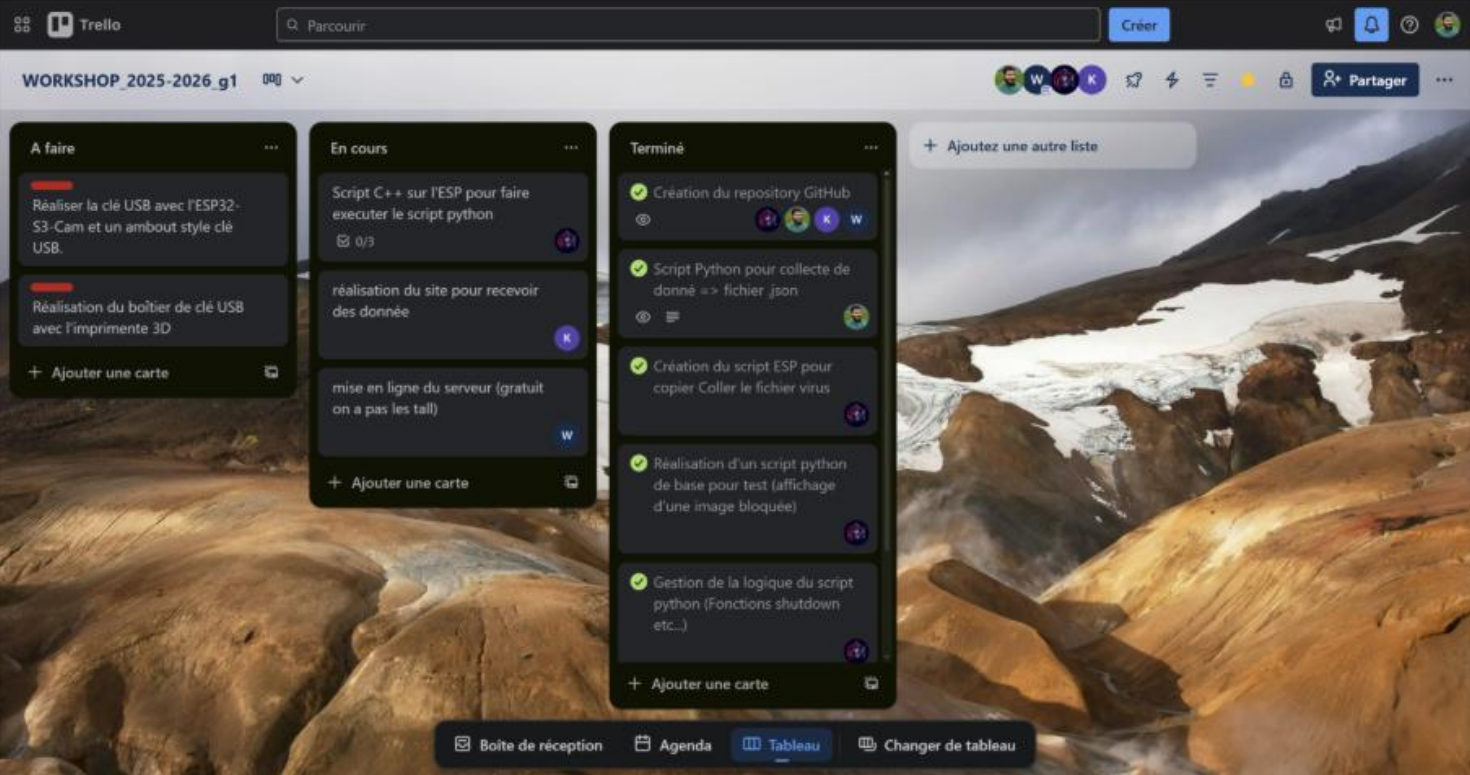Open the A faire list actions menu
This screenshot has height=775, width=1470.
(271, 148)
